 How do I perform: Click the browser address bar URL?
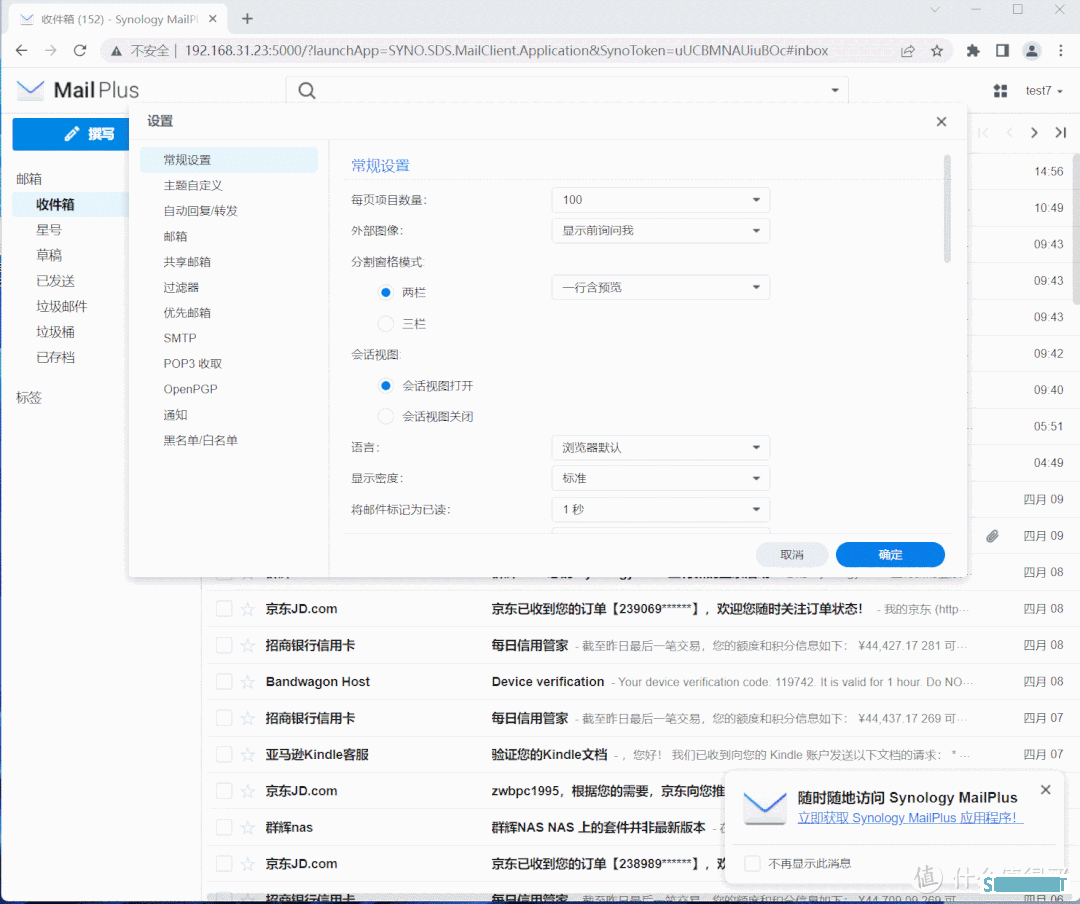506,50
